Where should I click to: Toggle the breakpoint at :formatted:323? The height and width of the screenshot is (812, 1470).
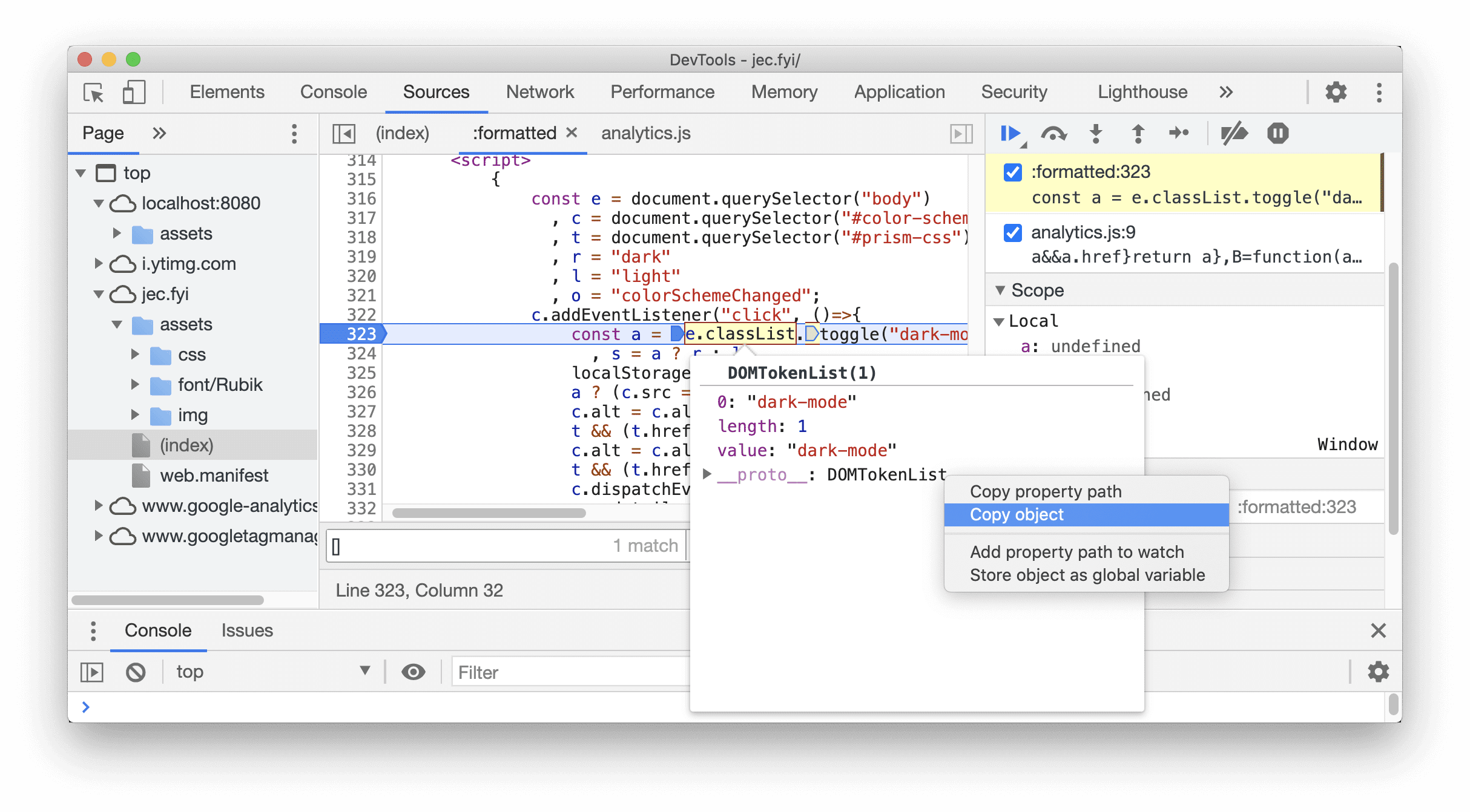(1012, 170)
